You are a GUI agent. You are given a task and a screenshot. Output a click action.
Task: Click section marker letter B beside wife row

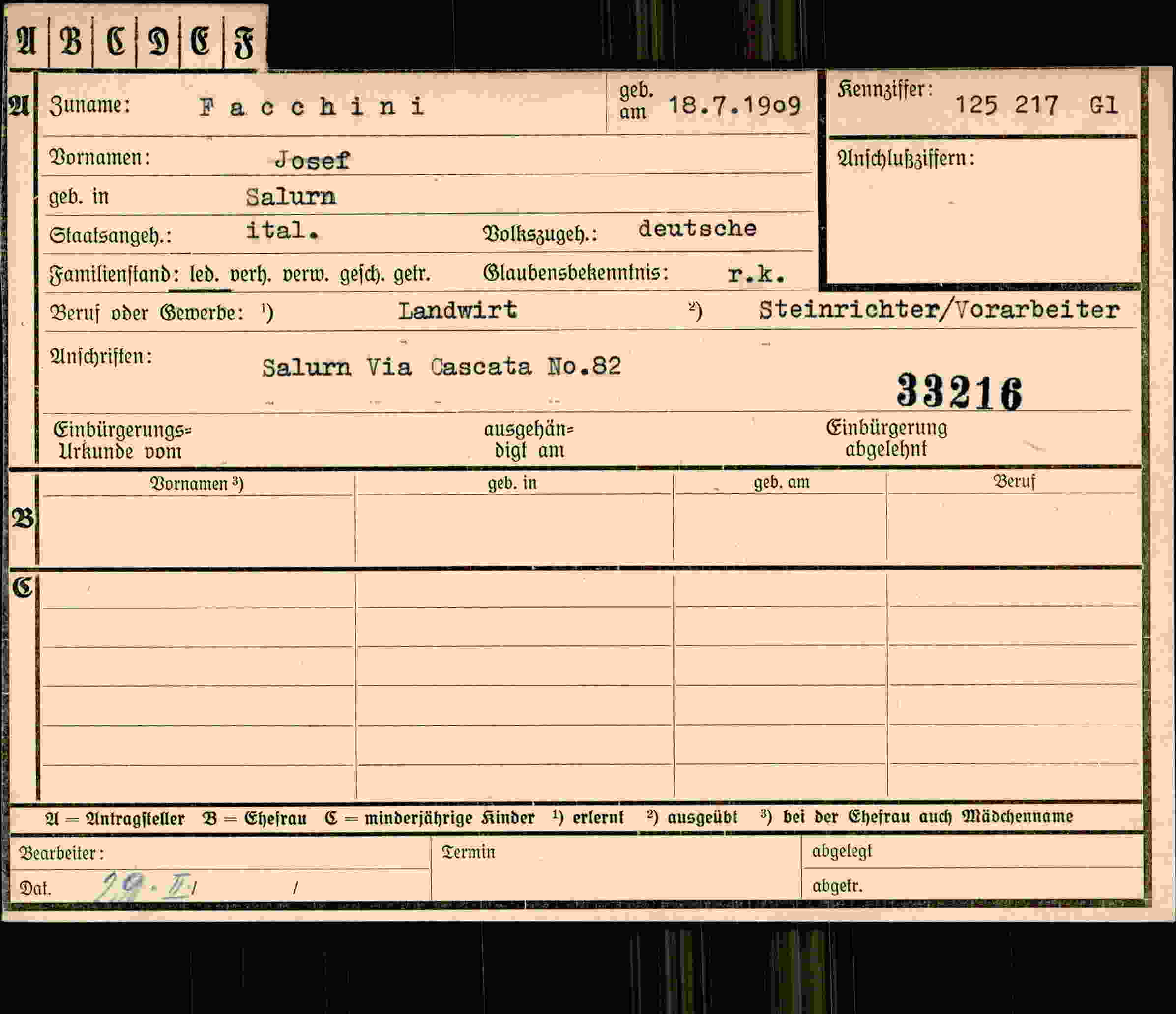(23, 518)
